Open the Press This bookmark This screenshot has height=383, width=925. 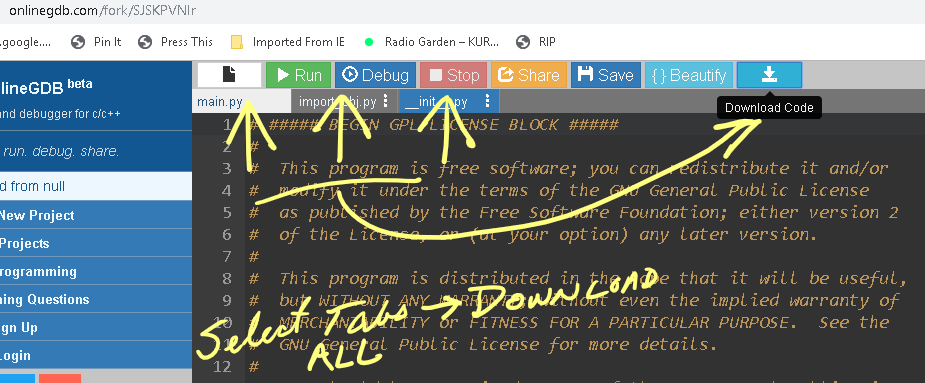[x=175, y=42]
